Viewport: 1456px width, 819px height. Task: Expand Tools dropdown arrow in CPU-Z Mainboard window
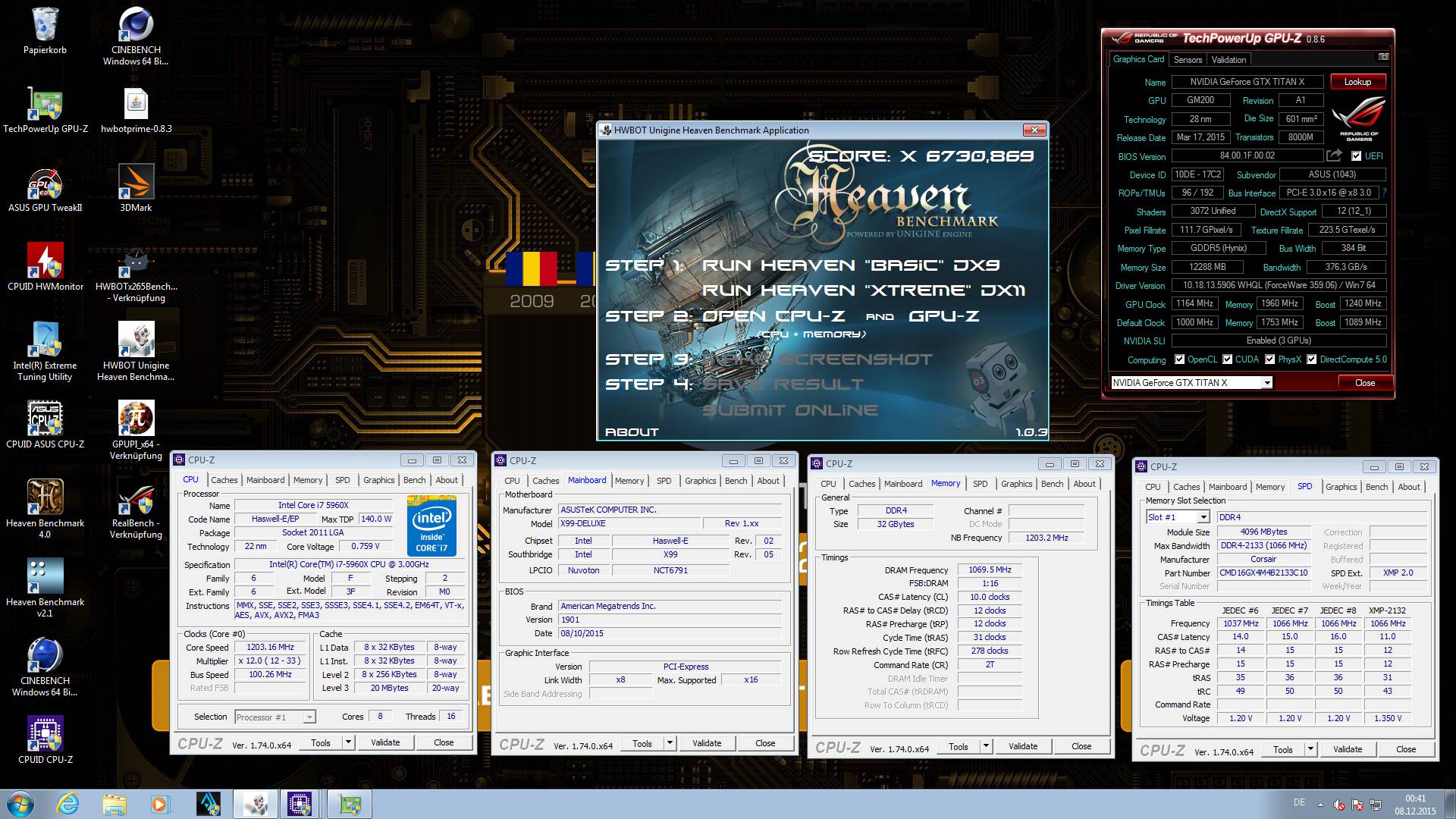pos(670,743)
